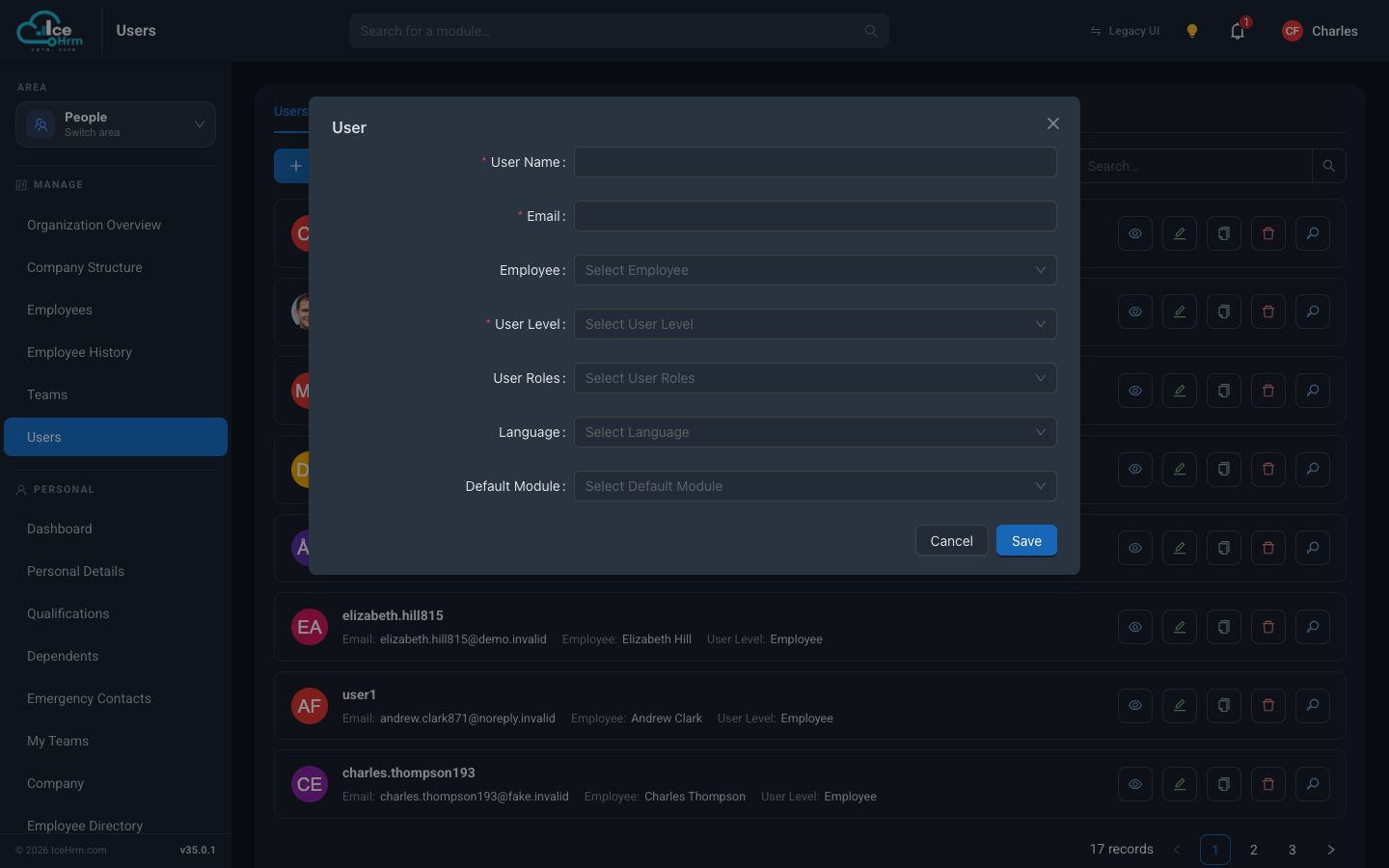Select Users in the sidebar
Image resolution: width=1389 pixels, height=868 pixels.
[x=116, y=437]
